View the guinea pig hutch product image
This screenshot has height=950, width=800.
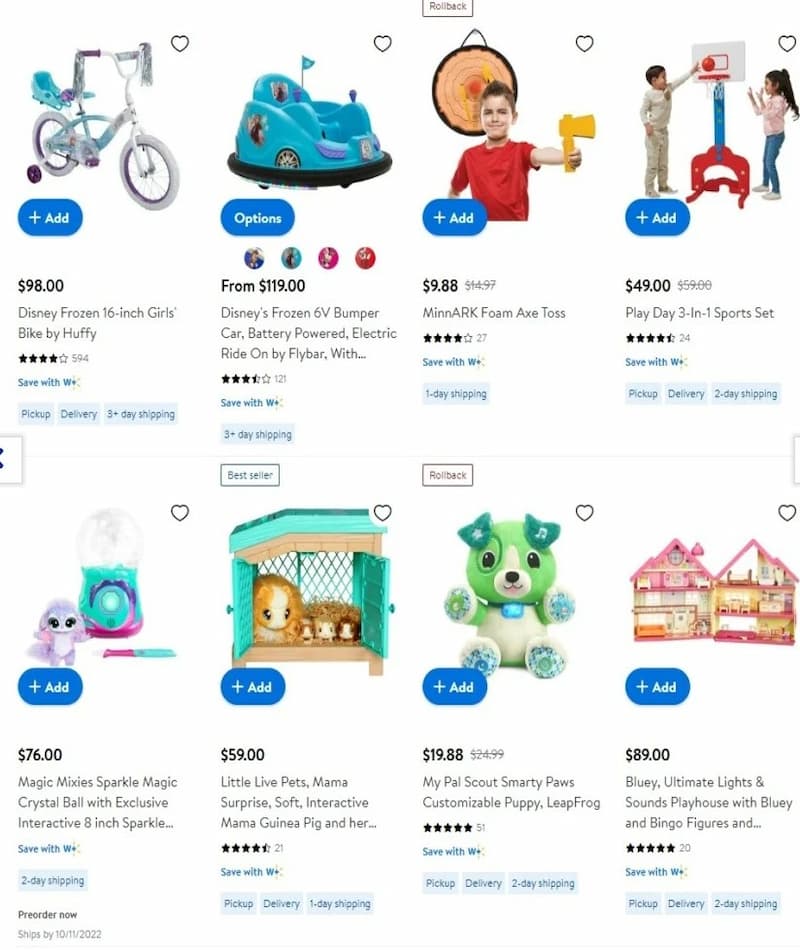[x=309, y=591]
